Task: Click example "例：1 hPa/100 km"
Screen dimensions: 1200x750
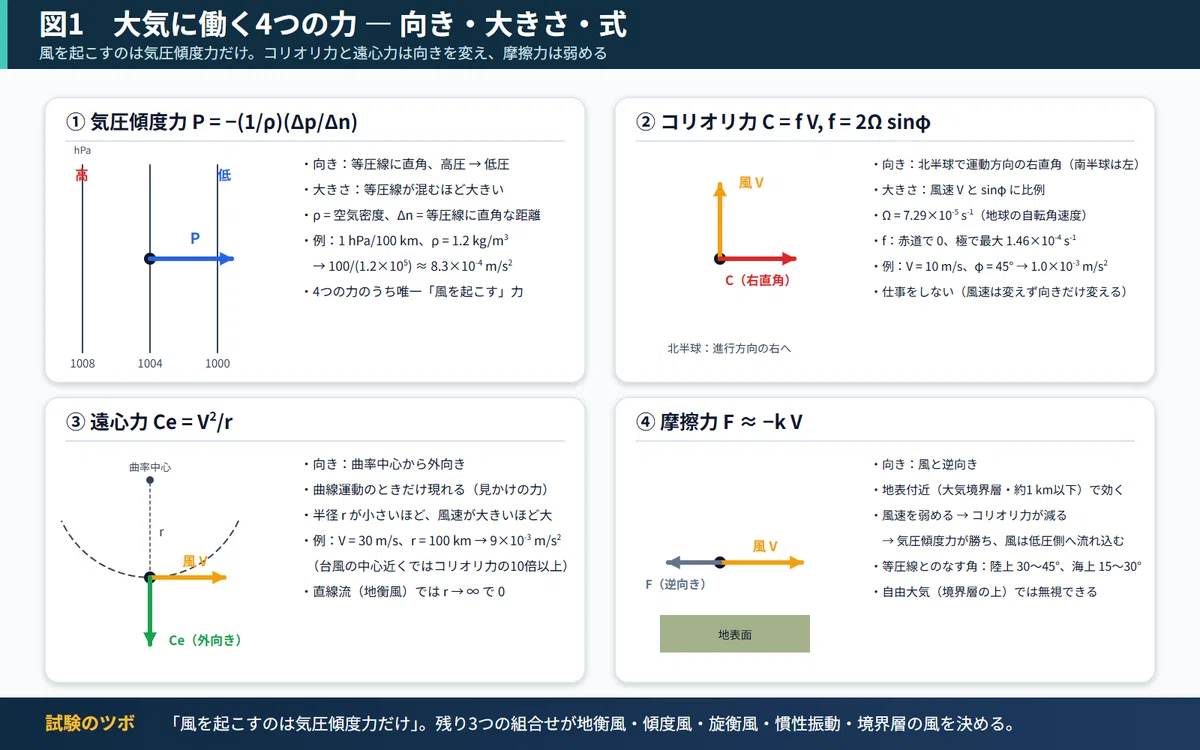Action: pos(406,240)
